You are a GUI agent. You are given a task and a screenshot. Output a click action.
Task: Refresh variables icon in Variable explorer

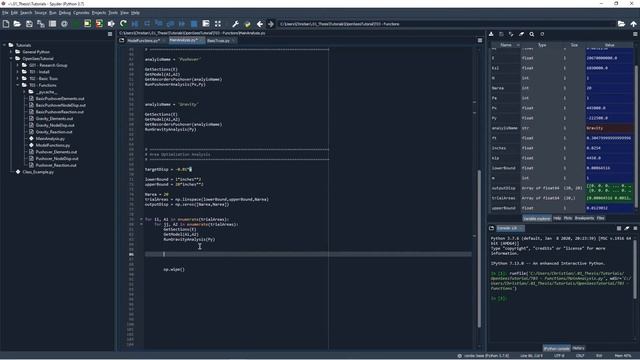click(x=542, y=34)
